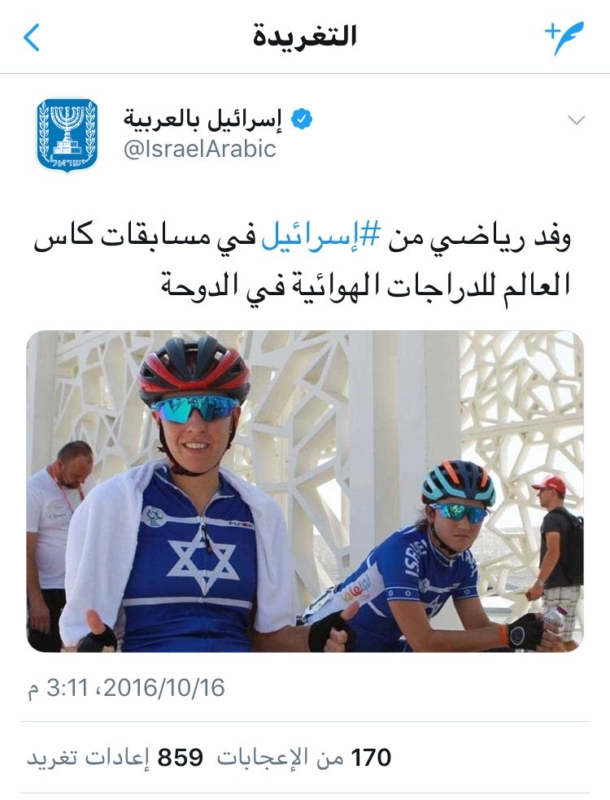Tap the blue verified badge
The height and width of the screenshot is (800, 610).
tap(301, 119)
